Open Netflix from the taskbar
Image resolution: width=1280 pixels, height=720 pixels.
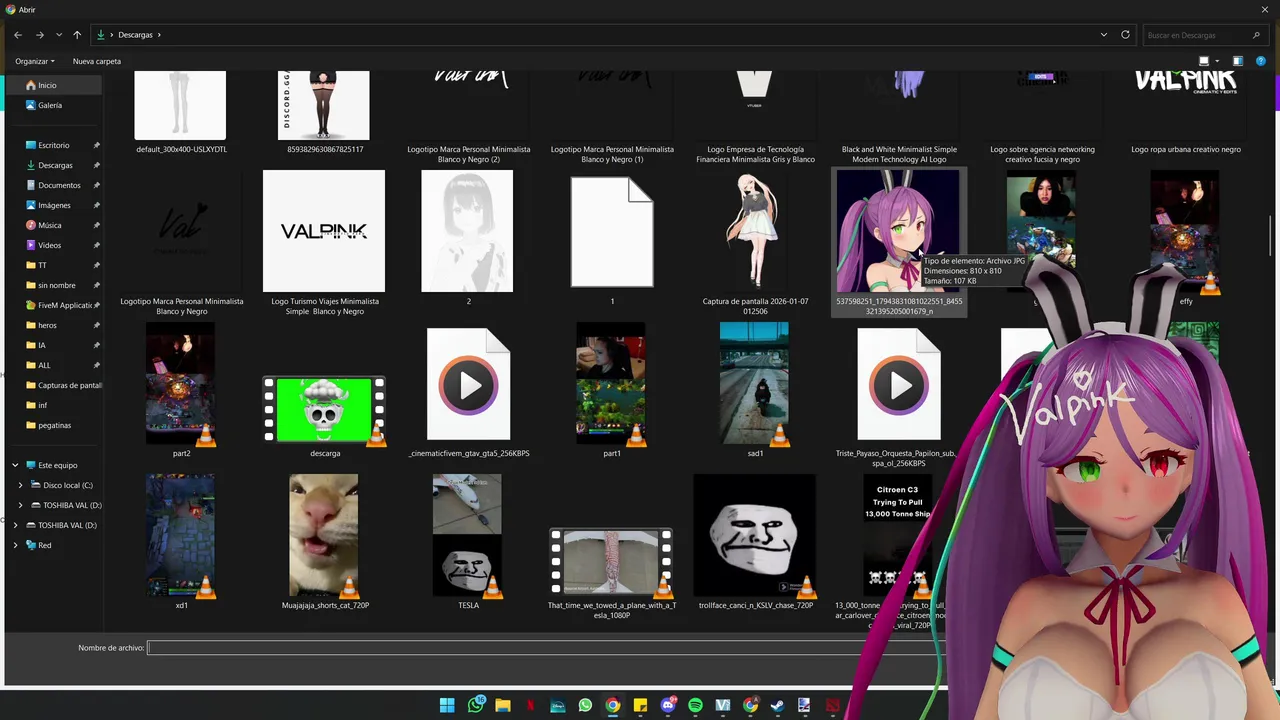click(530, 705)
